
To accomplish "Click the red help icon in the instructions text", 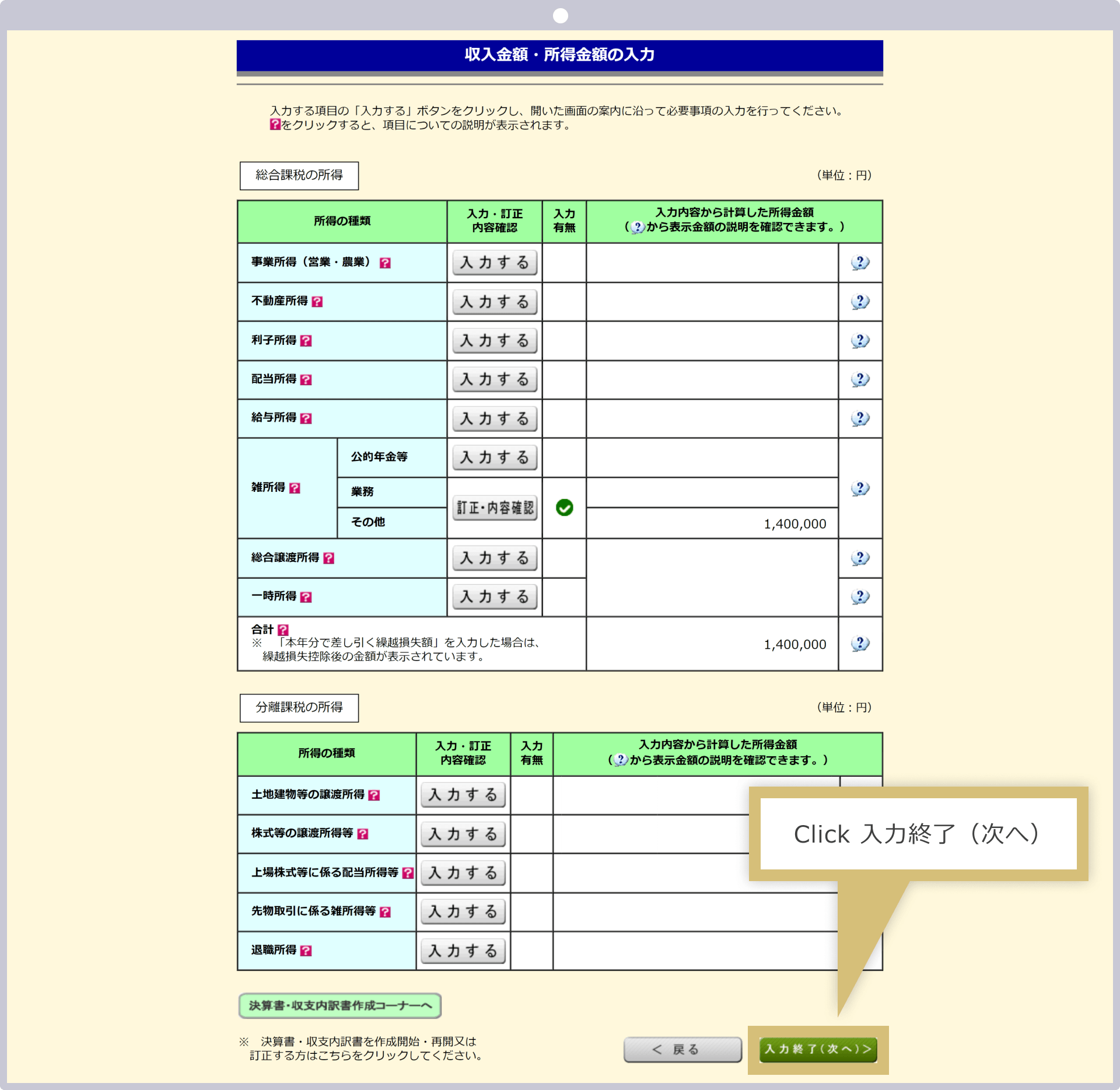I will pyautogui.click(x=275, y=124).
